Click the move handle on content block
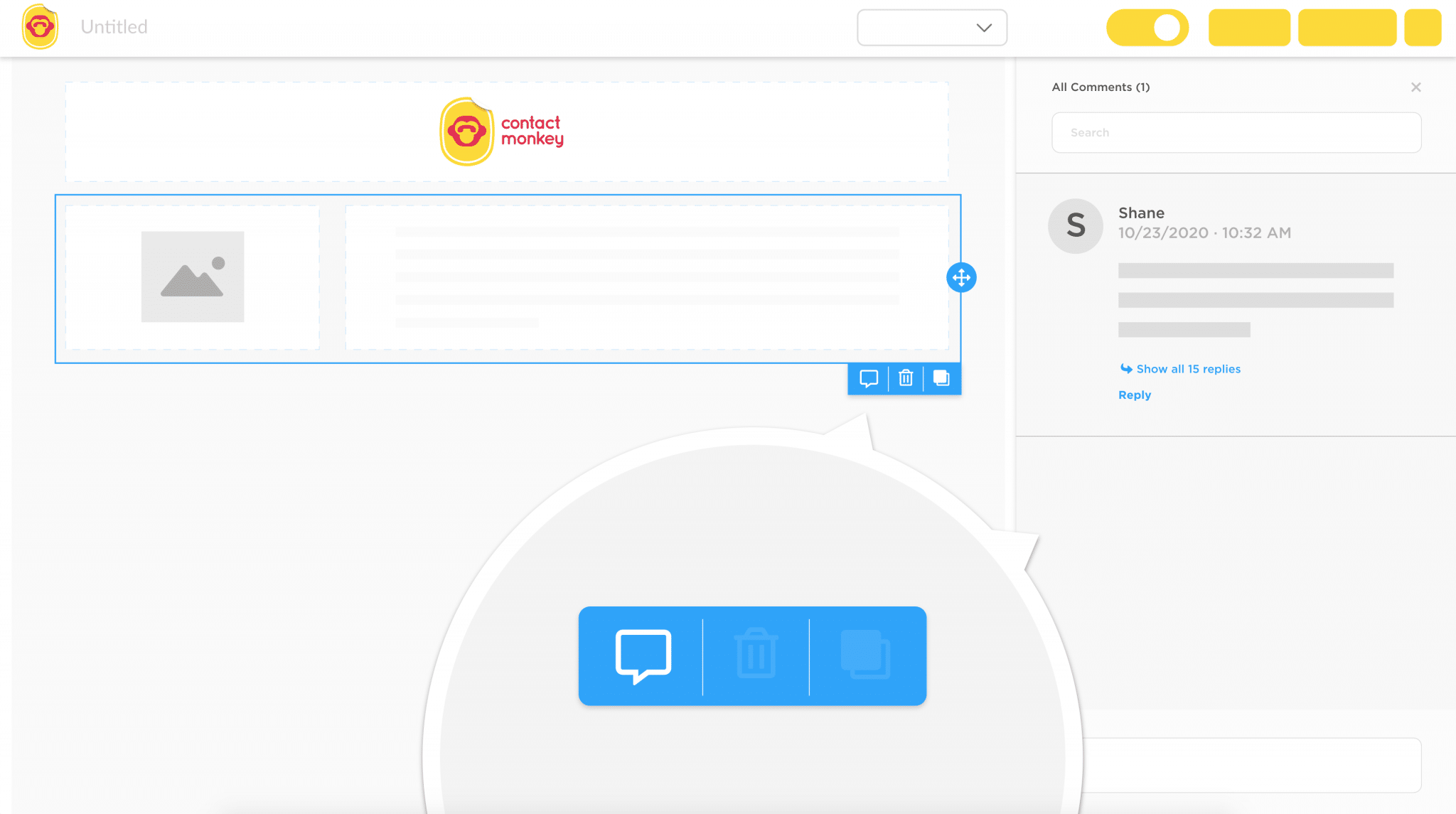The image size is (1456, 814). (961, 278)
